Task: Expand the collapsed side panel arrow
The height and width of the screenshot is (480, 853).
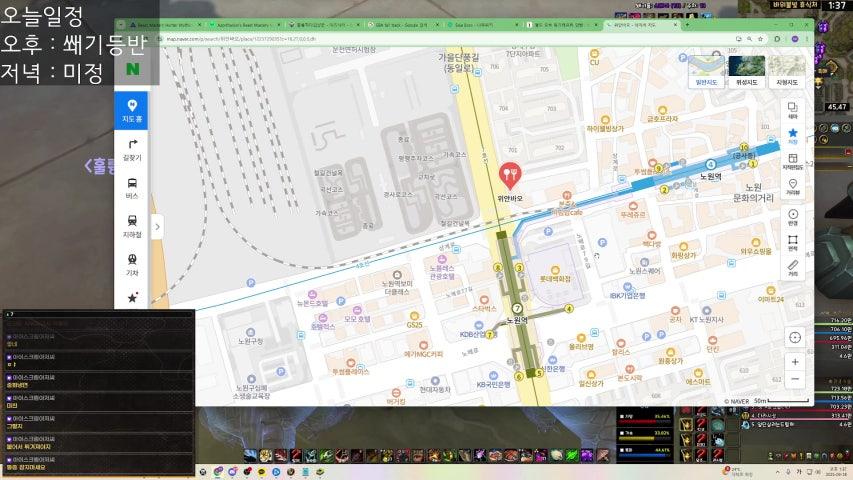Action: [157, 227]
